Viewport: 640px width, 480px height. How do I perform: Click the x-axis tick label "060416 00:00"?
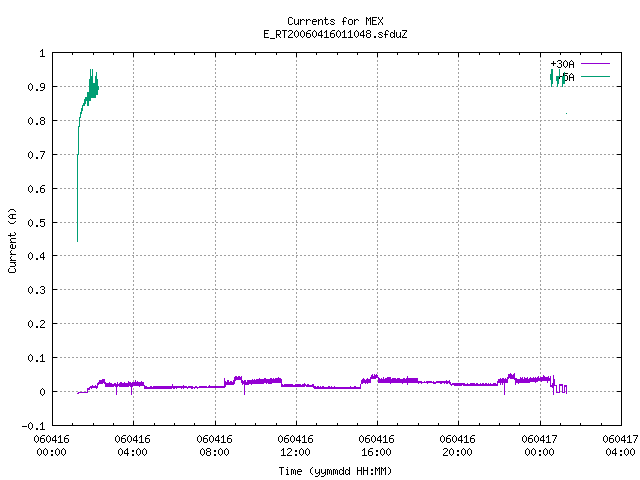point(51,446)
